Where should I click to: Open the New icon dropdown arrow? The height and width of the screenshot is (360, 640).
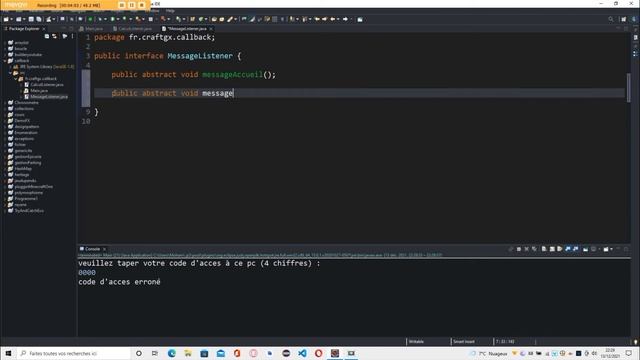[x=11, y=19]
